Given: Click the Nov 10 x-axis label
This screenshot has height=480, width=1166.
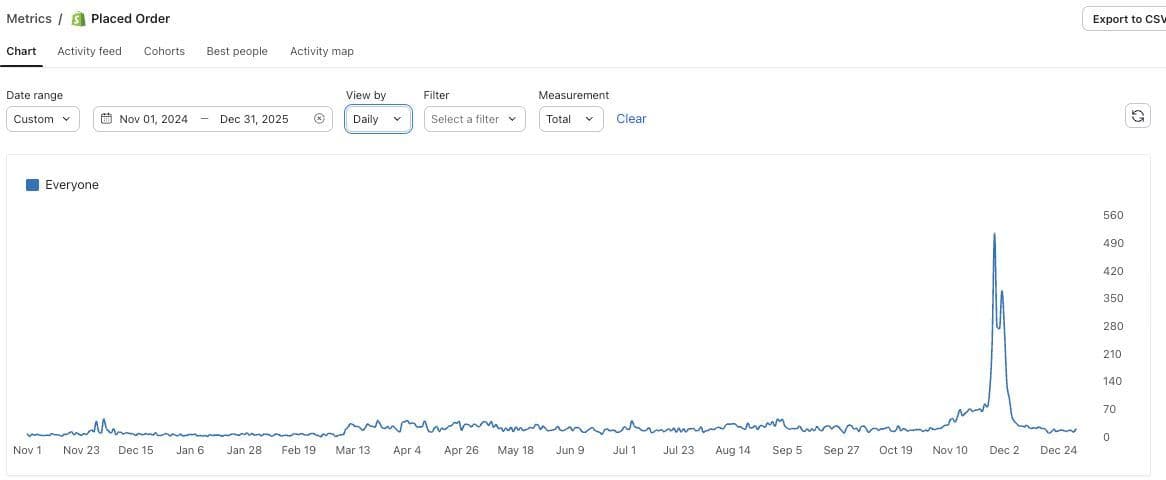Looking at the screenshot, I should [x=950, y=450].
